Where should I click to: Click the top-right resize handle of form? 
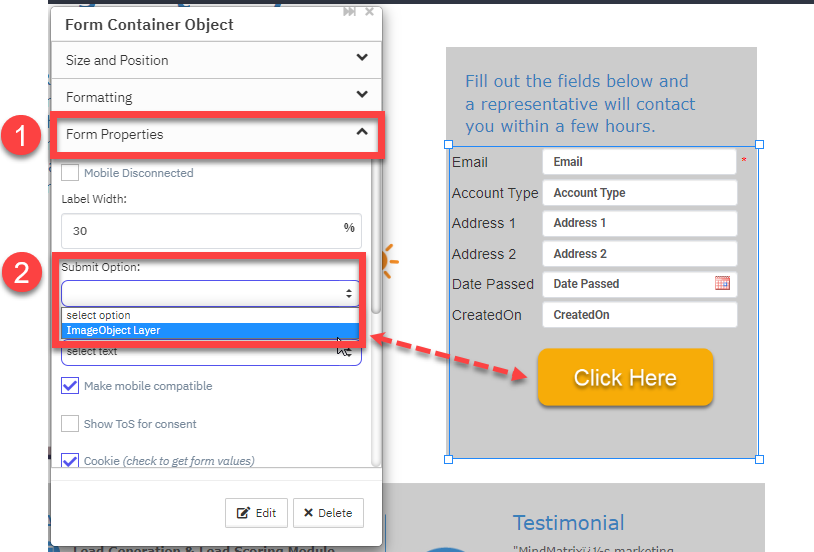point(759,144)
